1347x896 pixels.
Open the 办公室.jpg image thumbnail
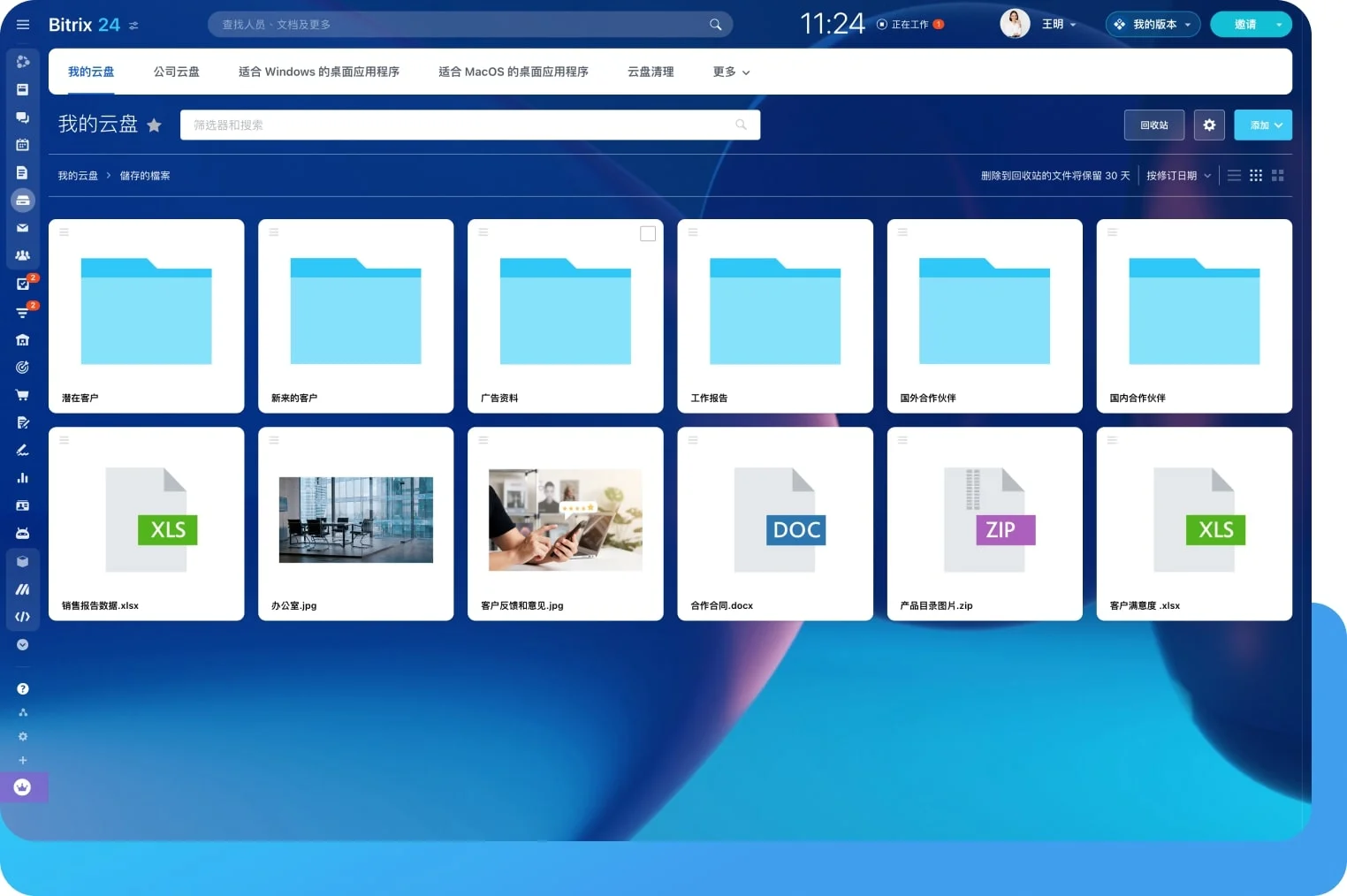(355, 520)
